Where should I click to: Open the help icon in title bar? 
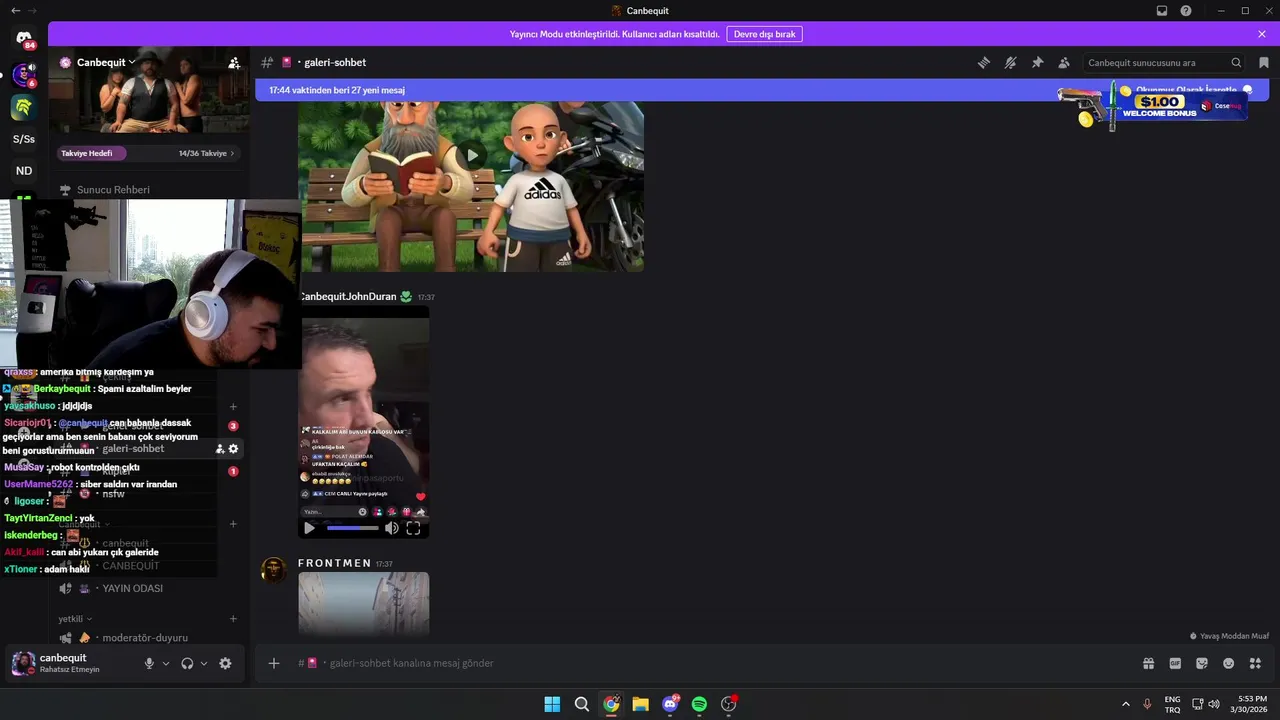pos(1186,11)
